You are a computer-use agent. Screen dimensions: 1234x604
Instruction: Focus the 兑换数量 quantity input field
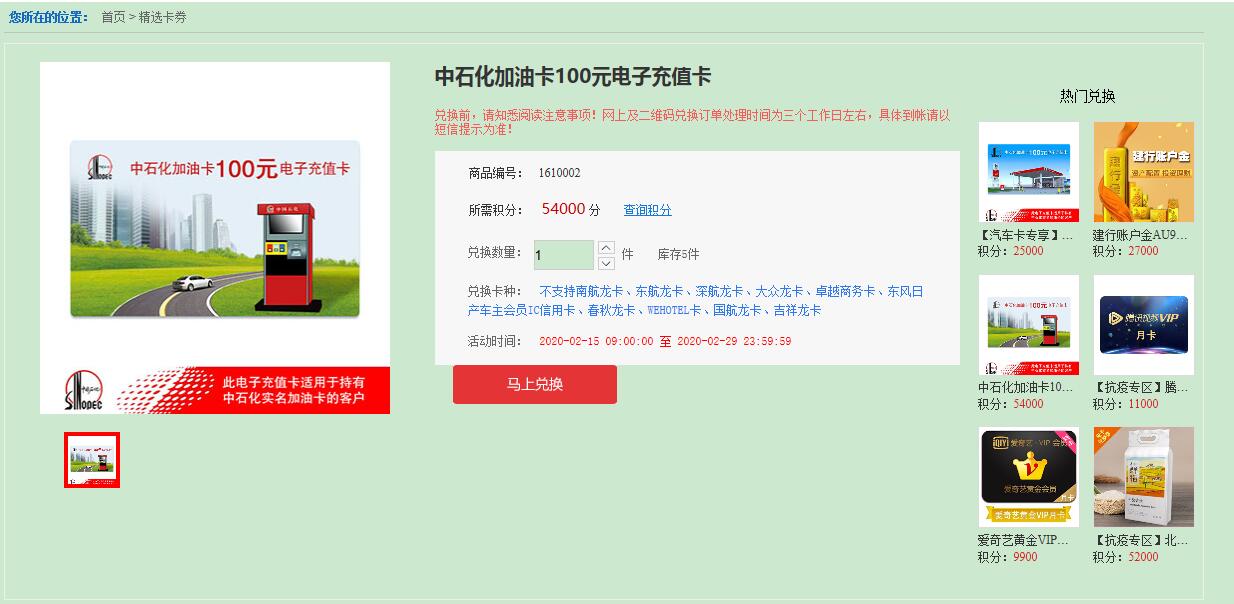tap(564, 255)
